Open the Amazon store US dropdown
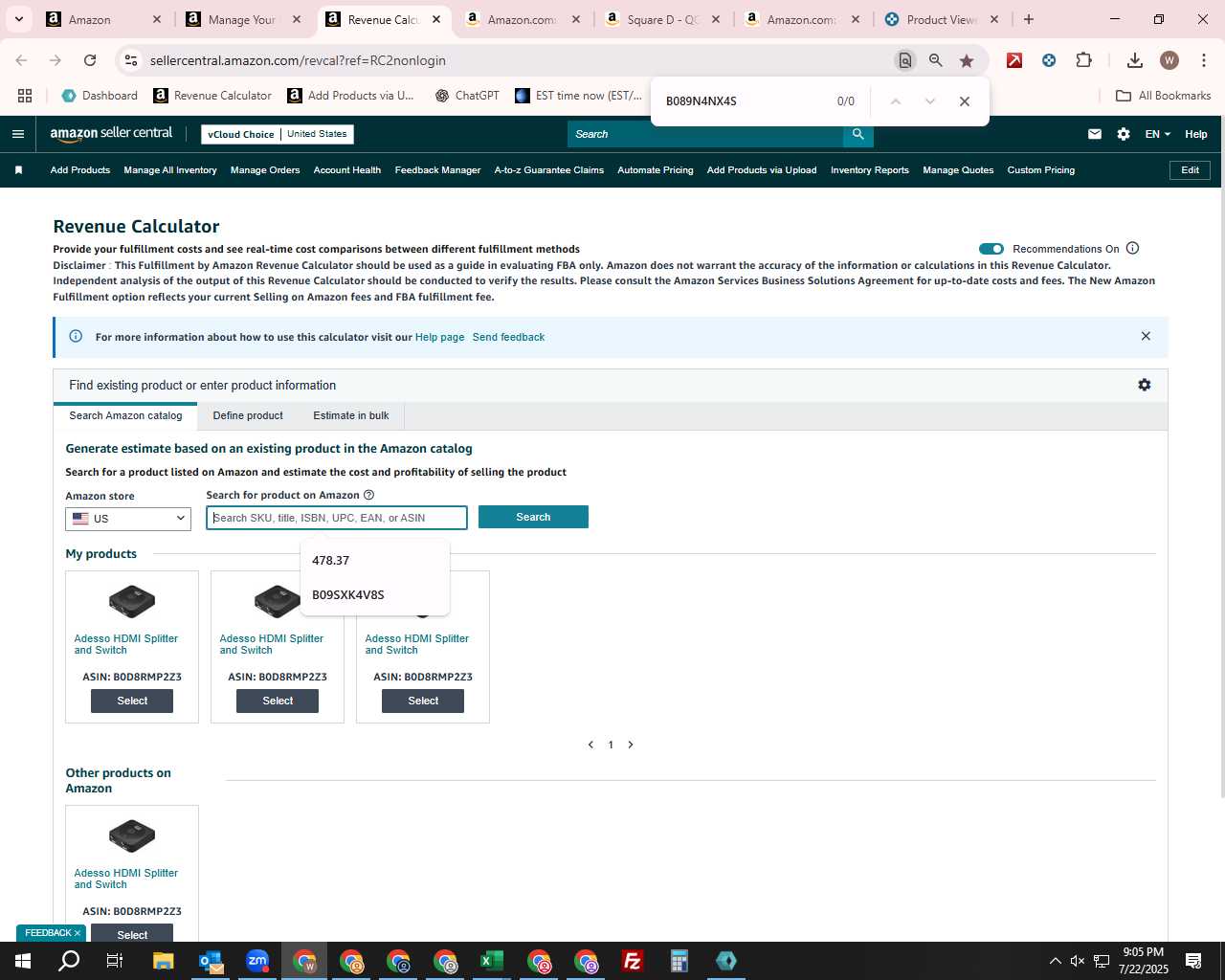 click(128, 519)
